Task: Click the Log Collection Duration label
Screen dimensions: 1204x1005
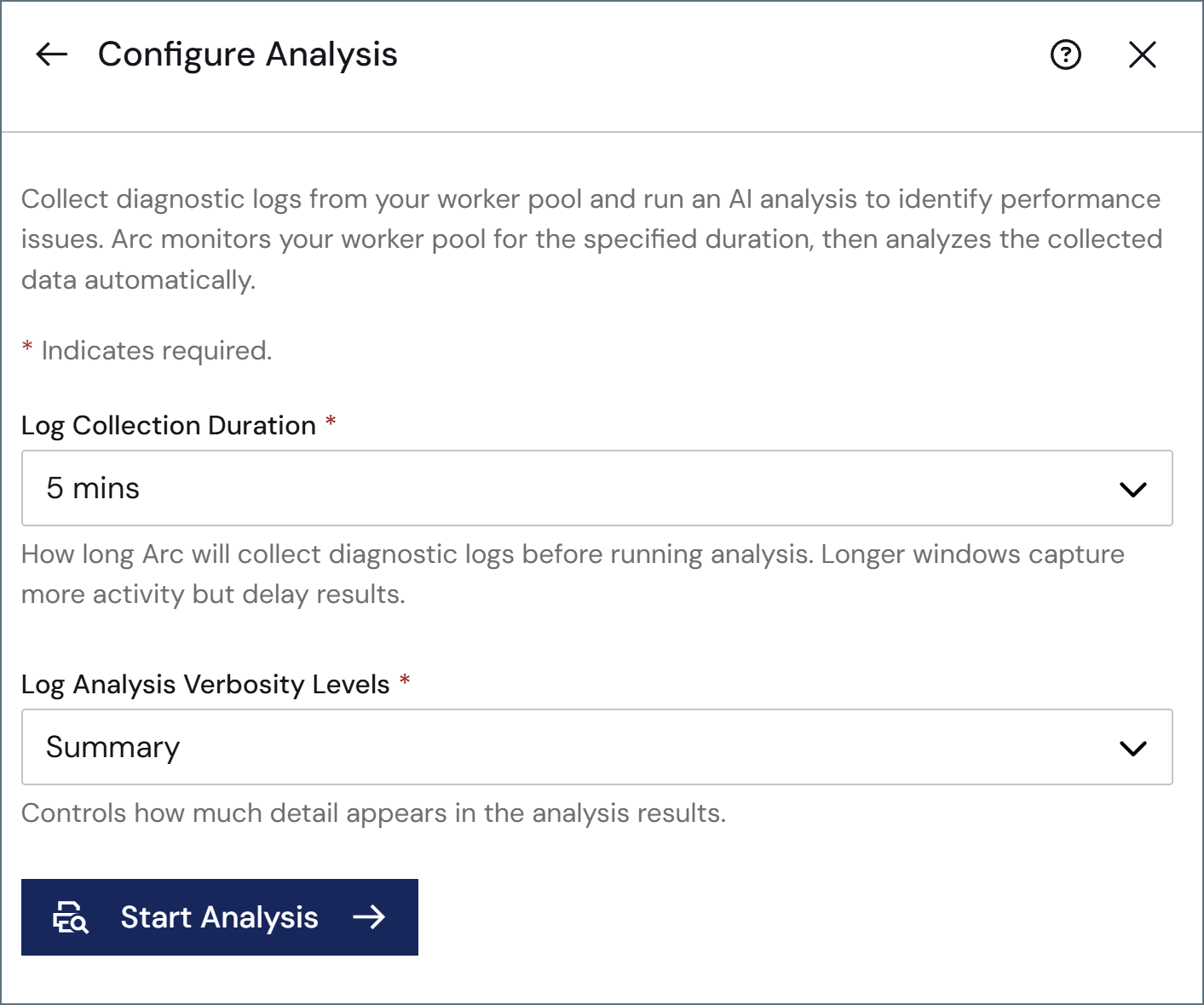Action: click(x=169, y=425)
